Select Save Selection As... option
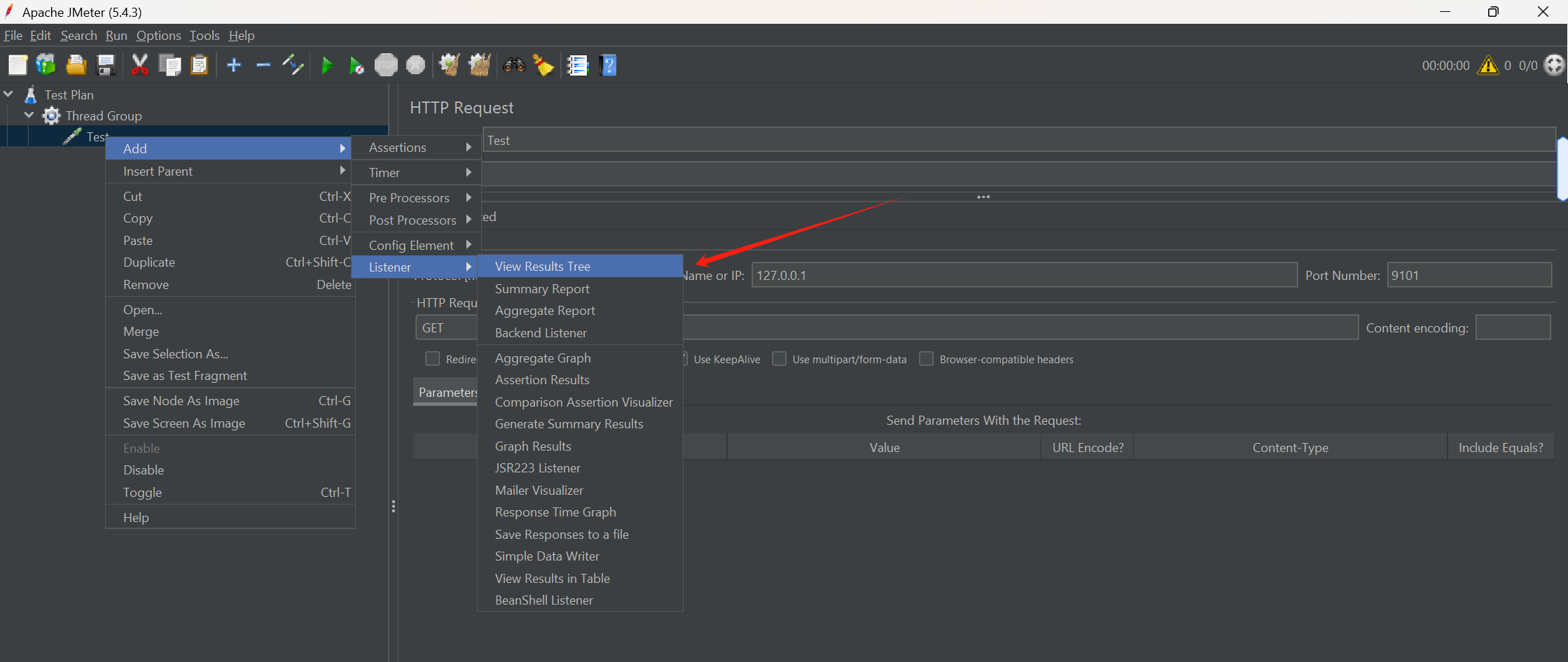This screenshot has height=662, width=1568. [230, 353]
